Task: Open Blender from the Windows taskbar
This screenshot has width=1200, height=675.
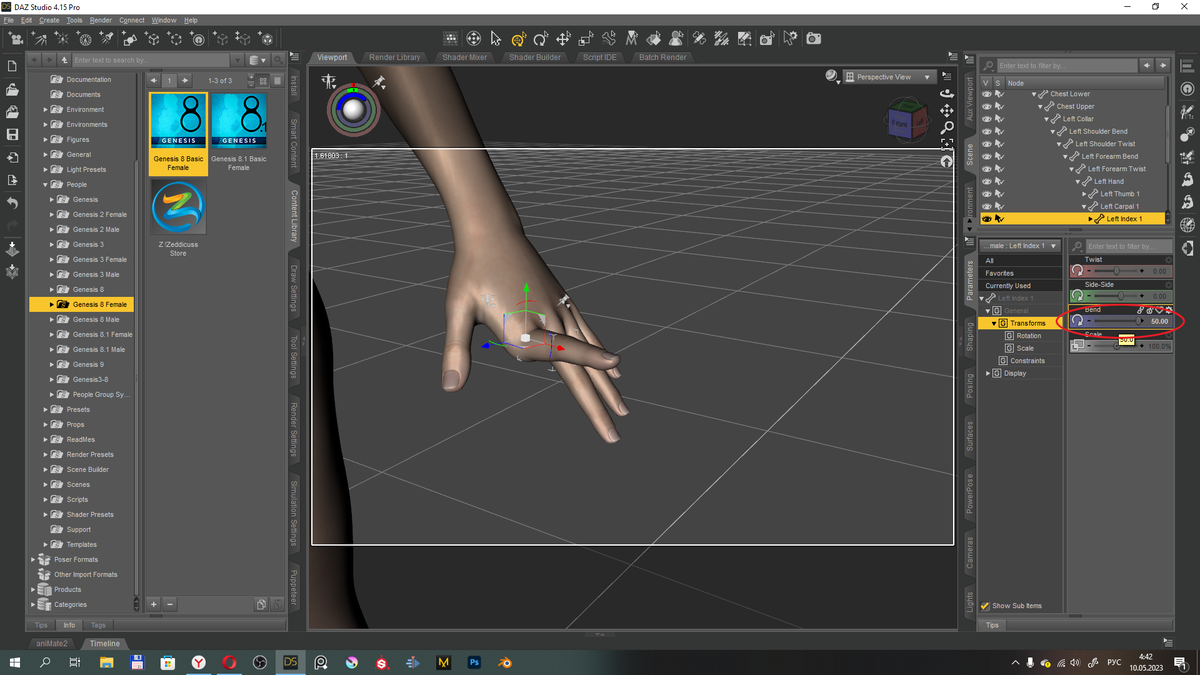Action: [x=506, y=662]
